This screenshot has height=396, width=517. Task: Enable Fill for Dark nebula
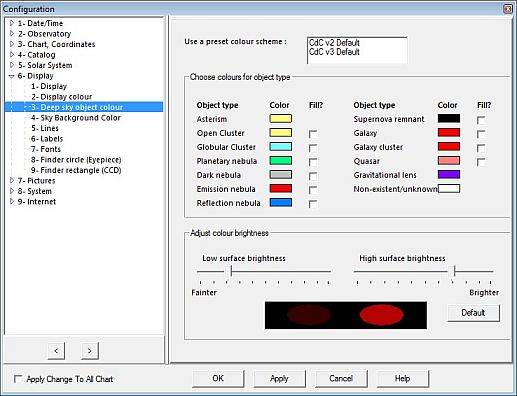coord(313,176)
